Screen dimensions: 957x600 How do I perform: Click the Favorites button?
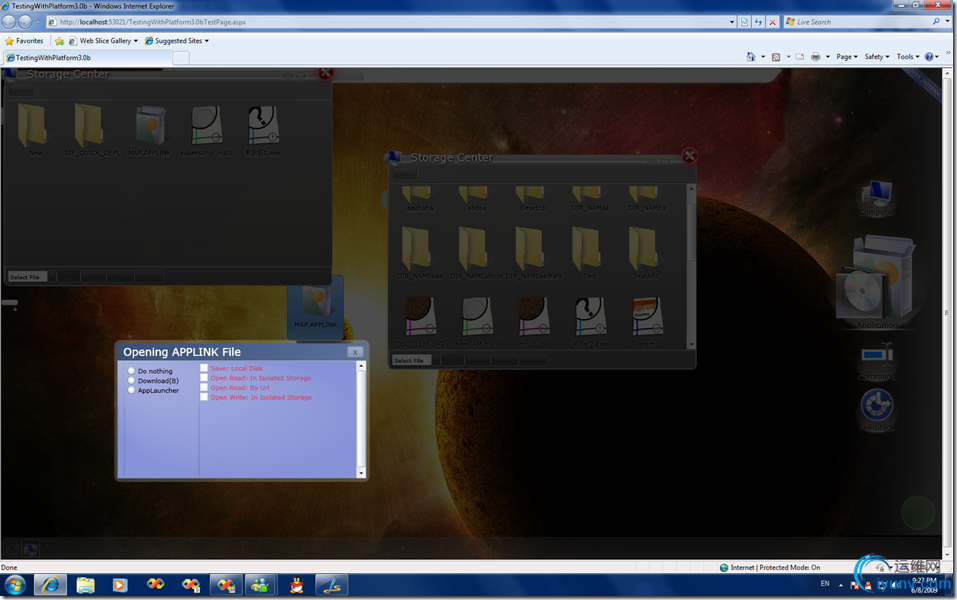click(24, 41)
